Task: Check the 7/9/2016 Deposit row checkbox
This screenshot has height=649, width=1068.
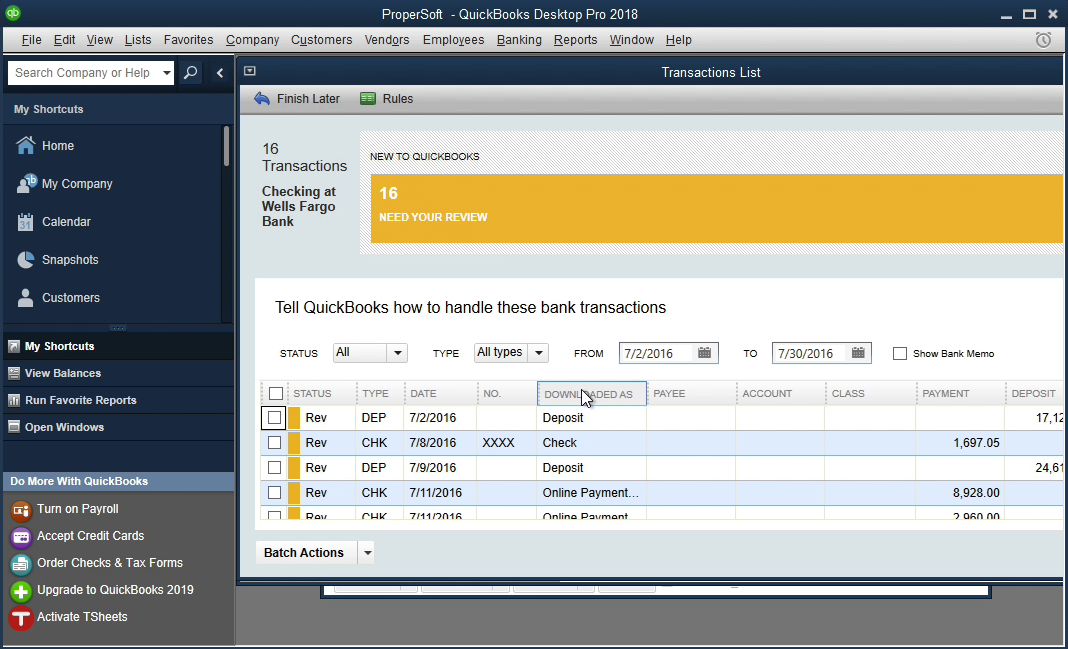Action: click(274, 468)
